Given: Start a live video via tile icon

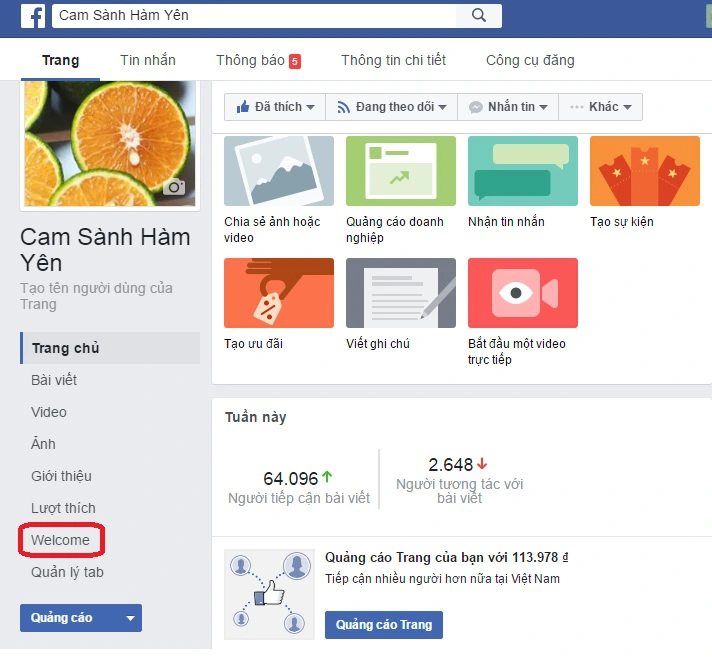Looking at the screenshot, I should tap(522, 293).
